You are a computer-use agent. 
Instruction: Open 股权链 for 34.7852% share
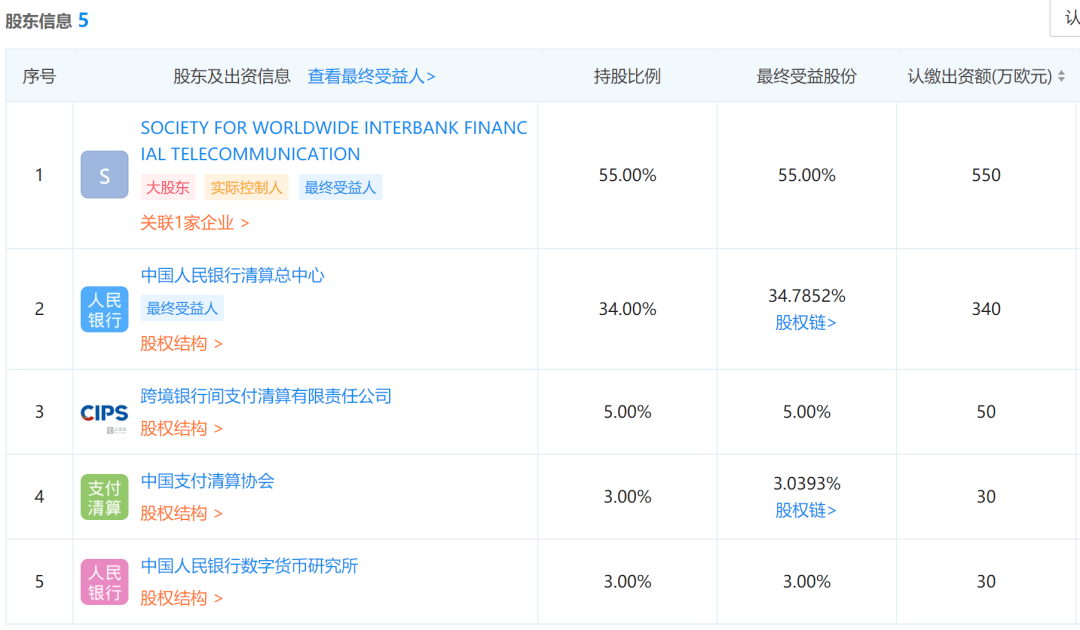(x=805, y=322)
